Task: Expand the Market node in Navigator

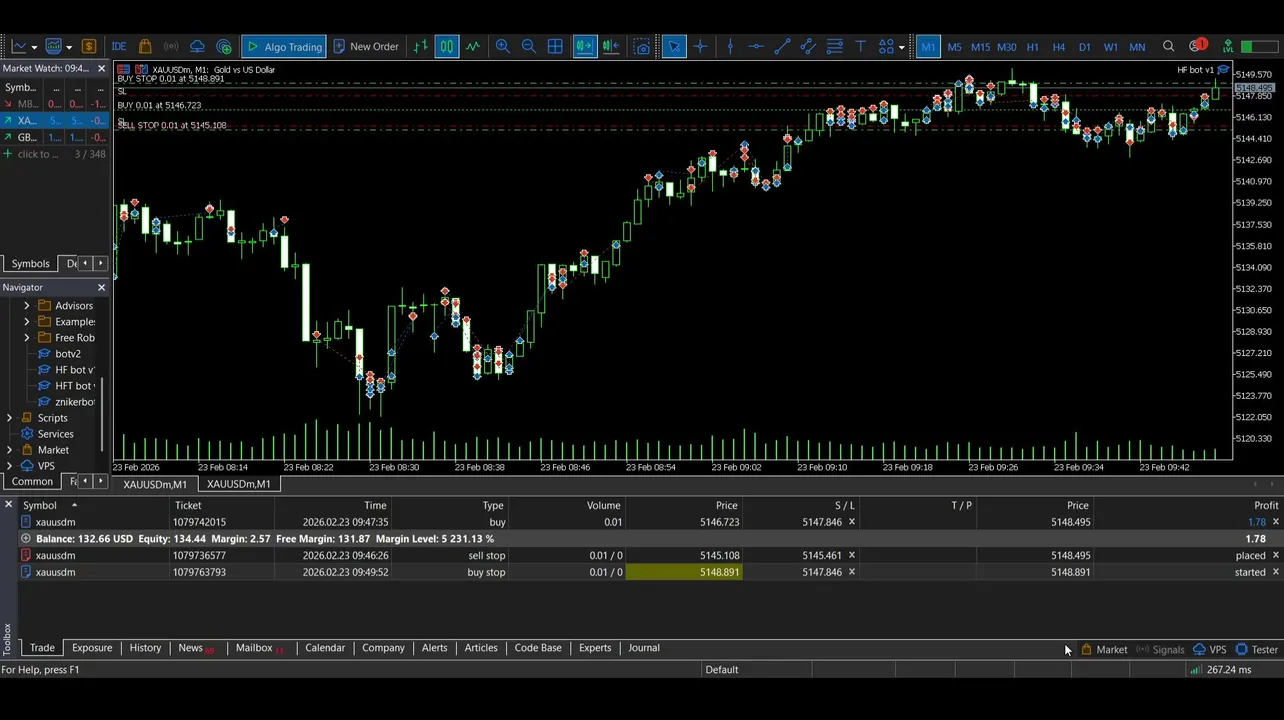Action: [x=10, y=449]
